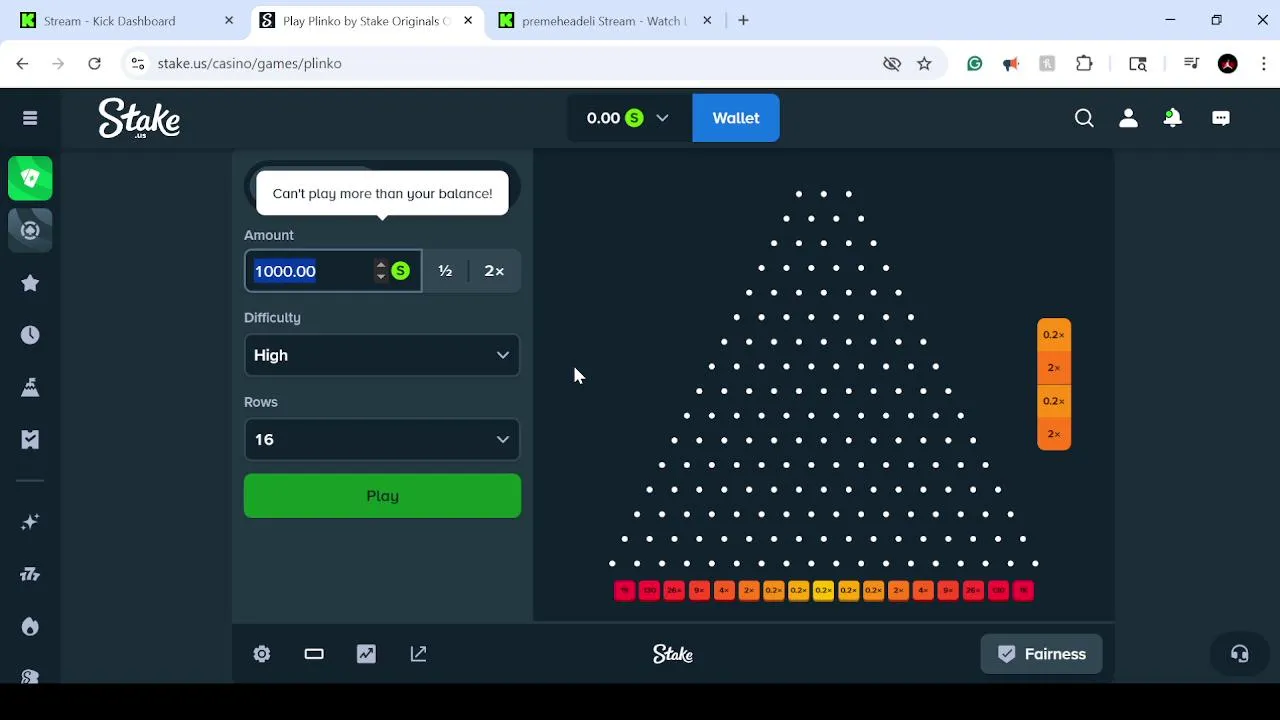Image resolution: width=1280 pixels, height=720 pixels.
Task: Click the address bar URL stake.us/casino/games/plinko
Action: (x=250, y=63)
